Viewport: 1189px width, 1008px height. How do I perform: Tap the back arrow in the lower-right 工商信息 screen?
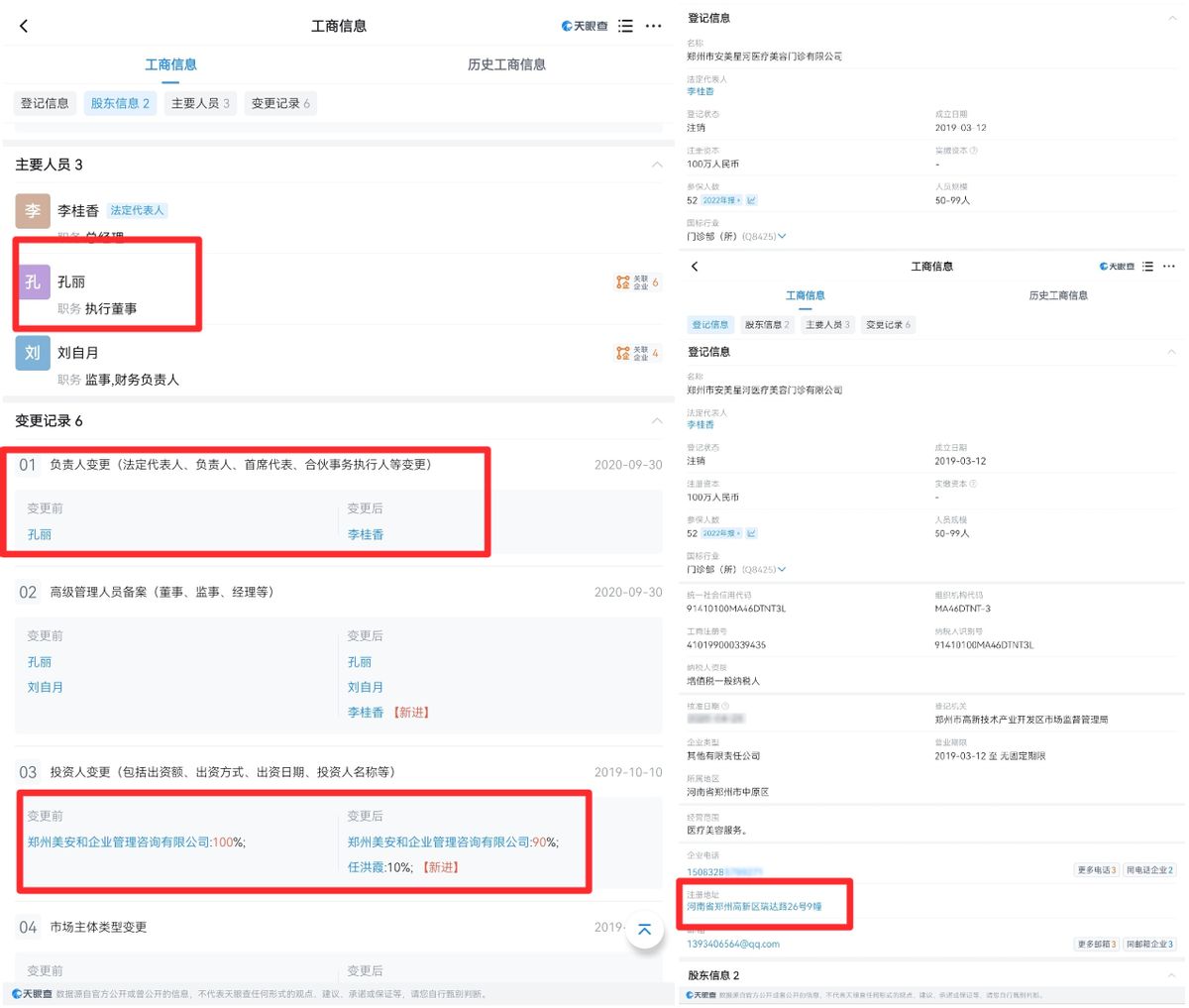pos(695,267)
